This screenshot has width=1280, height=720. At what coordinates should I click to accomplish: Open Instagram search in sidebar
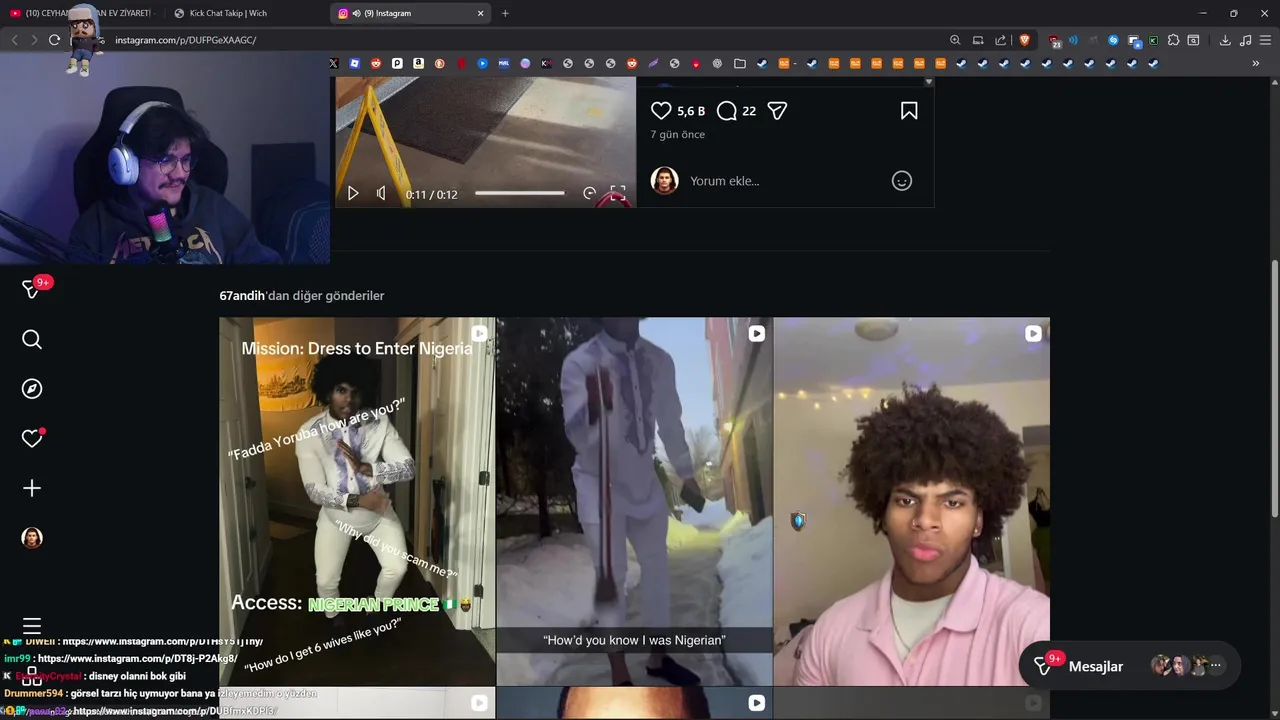click(32, 340)
